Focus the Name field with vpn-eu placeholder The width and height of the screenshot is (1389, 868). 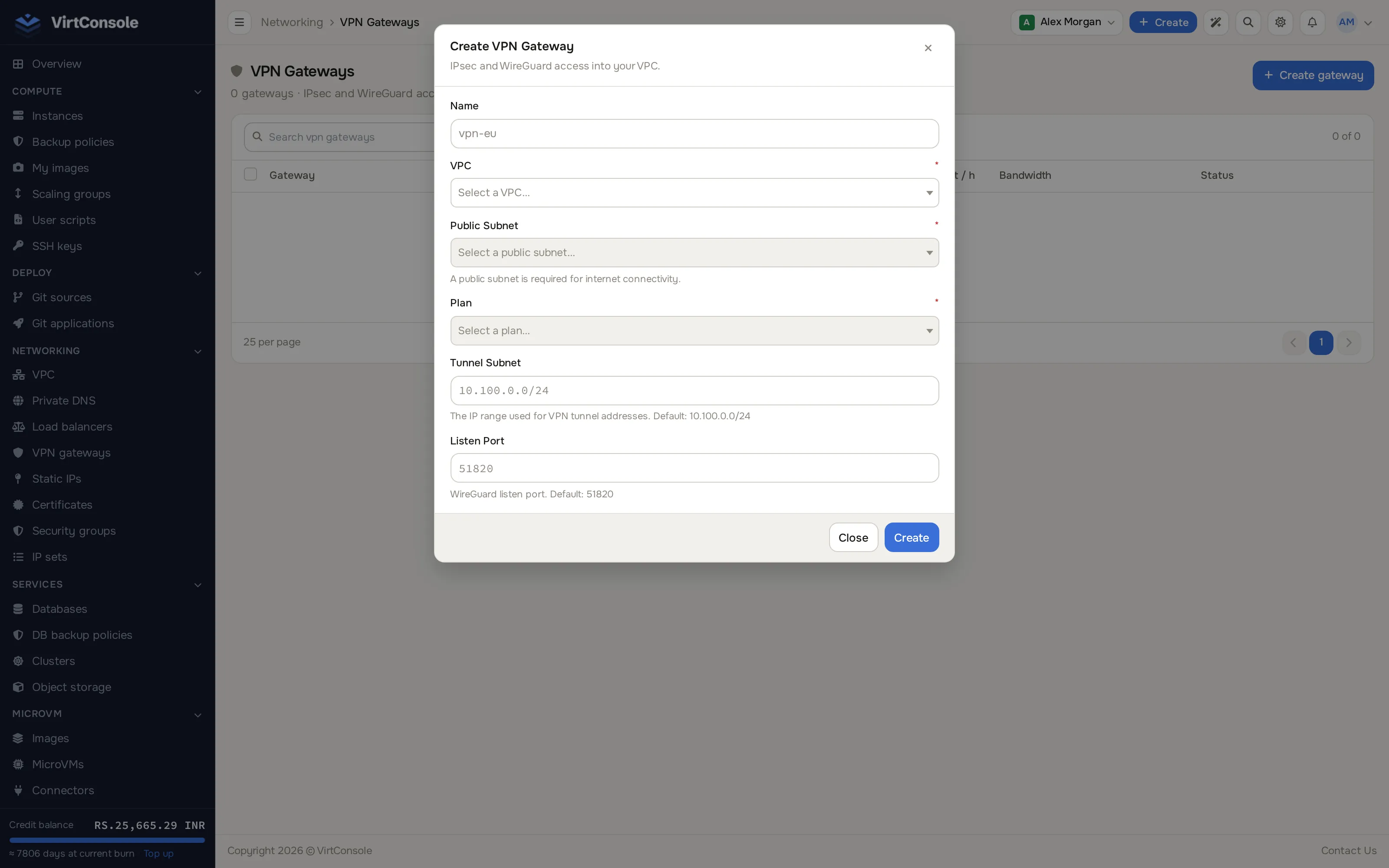[694, 134]
